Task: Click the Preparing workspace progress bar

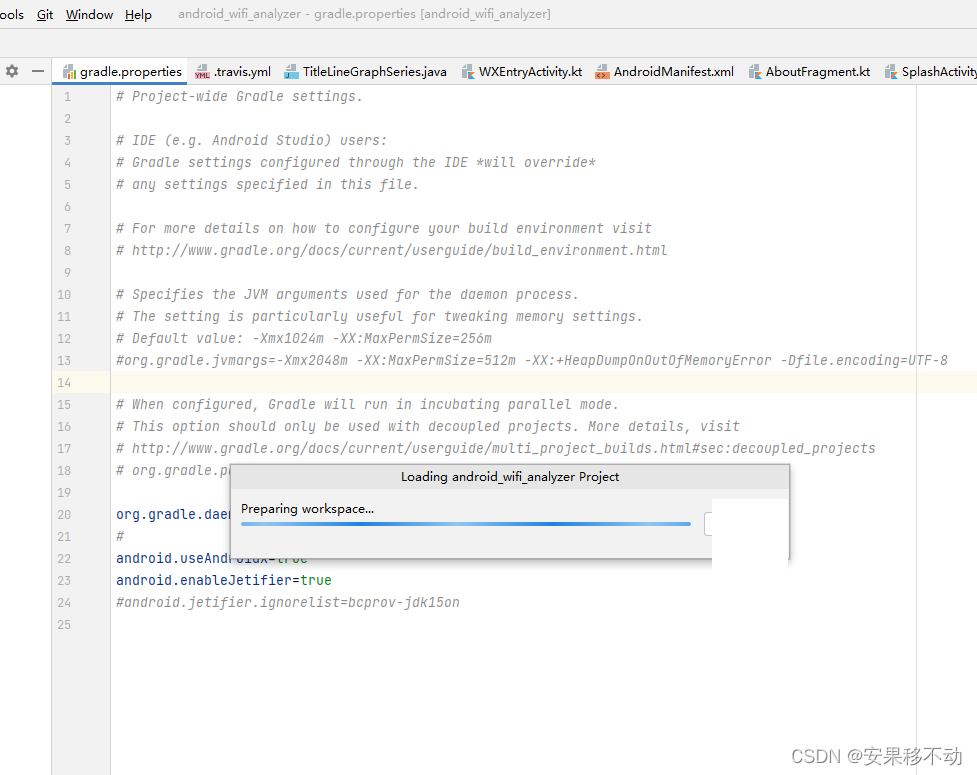Action: click(x=465, y=523)
